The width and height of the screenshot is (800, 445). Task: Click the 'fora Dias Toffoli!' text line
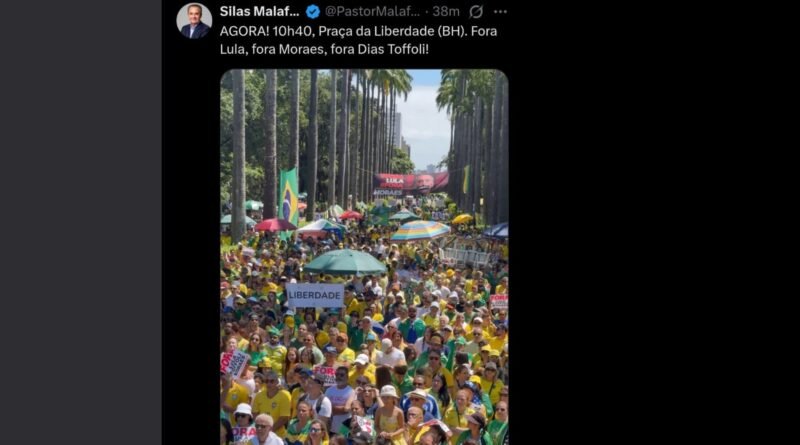pyautogui.click(x=380, y=50)
